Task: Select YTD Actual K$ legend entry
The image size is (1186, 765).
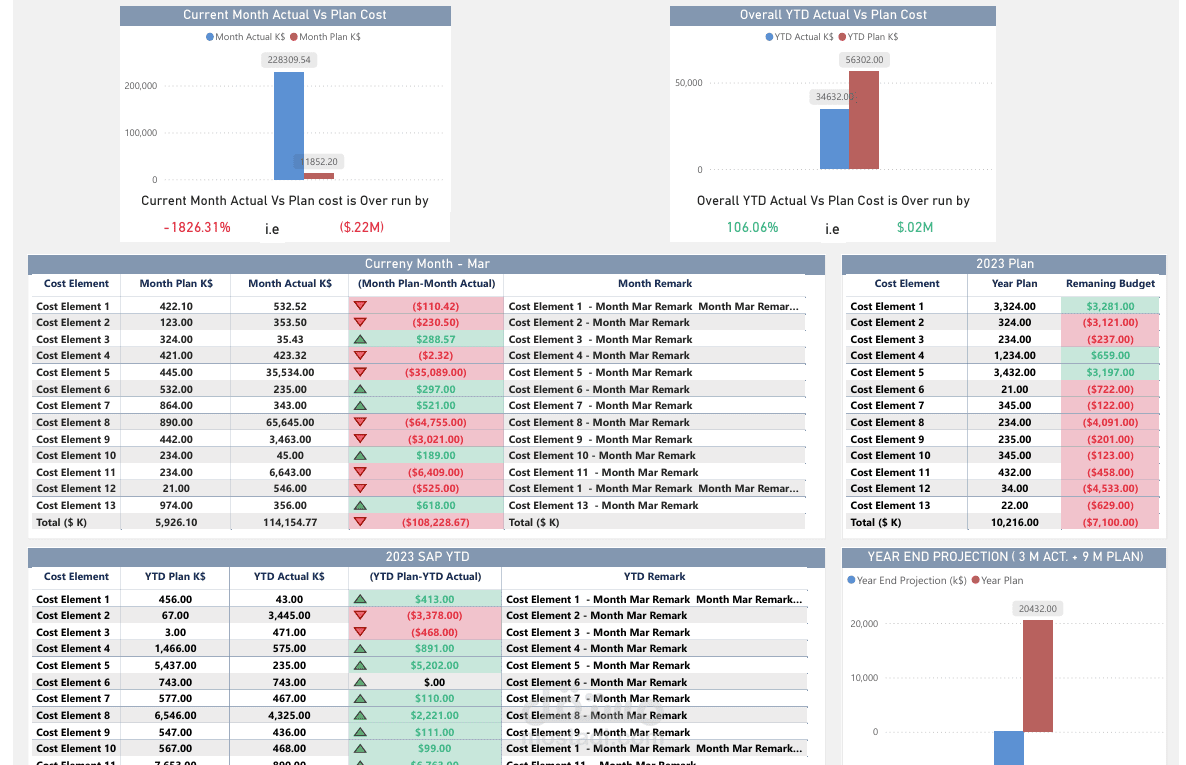Action: 799,36
